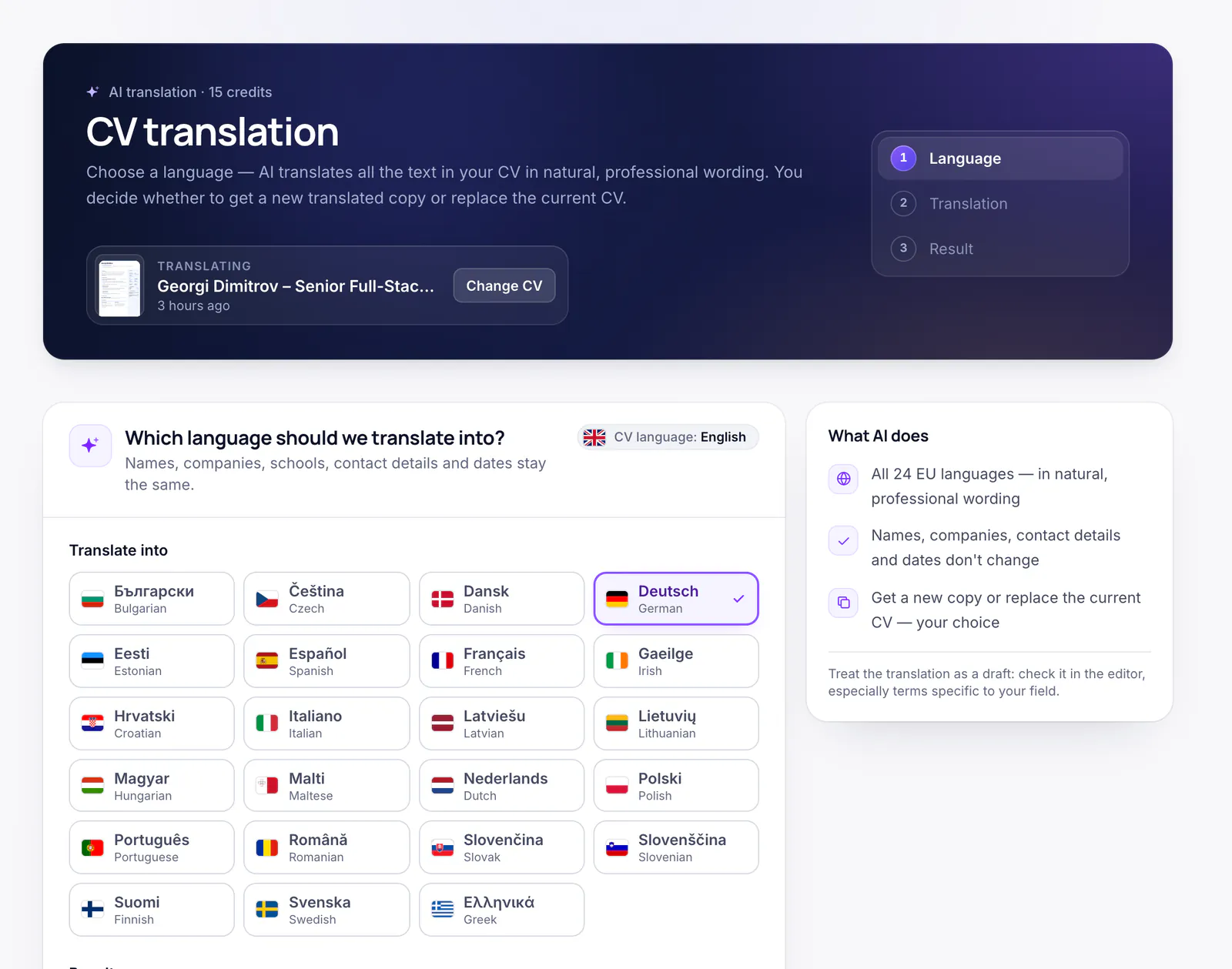Click the CV language: English badge
Image resolution: width=1232 pixels, height=969 pixels.
[668, 437]
